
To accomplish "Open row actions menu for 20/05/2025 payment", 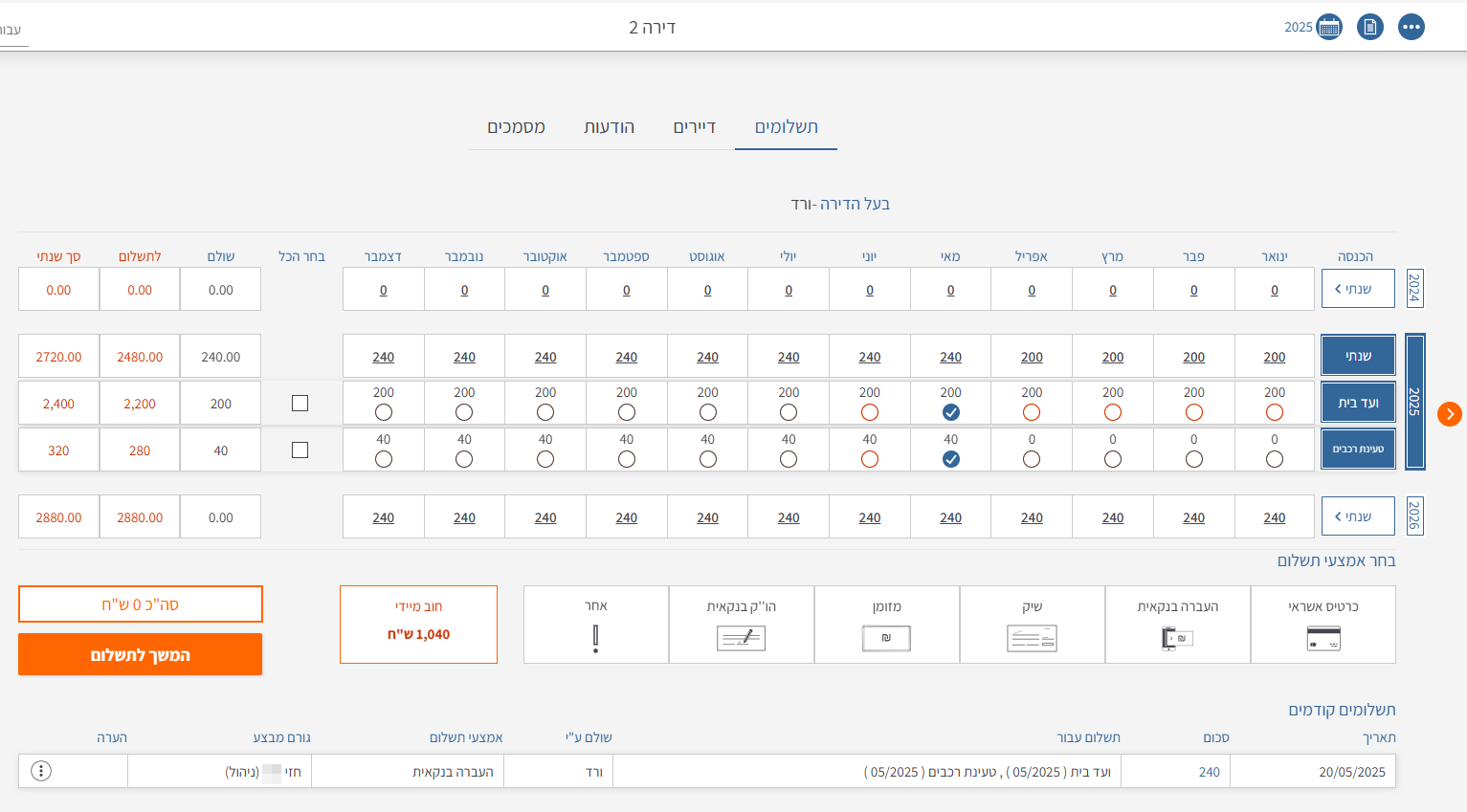I will pos(41,771).
